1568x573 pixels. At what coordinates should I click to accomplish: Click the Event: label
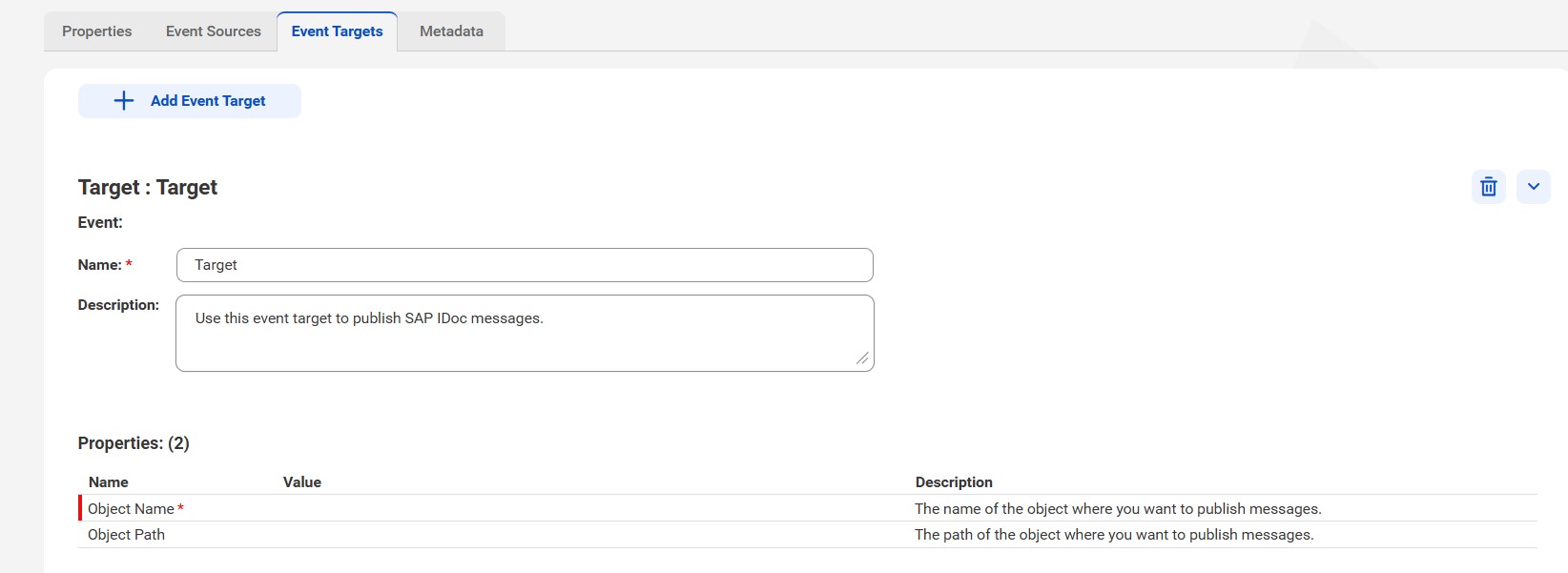click(x=100, y=222)
